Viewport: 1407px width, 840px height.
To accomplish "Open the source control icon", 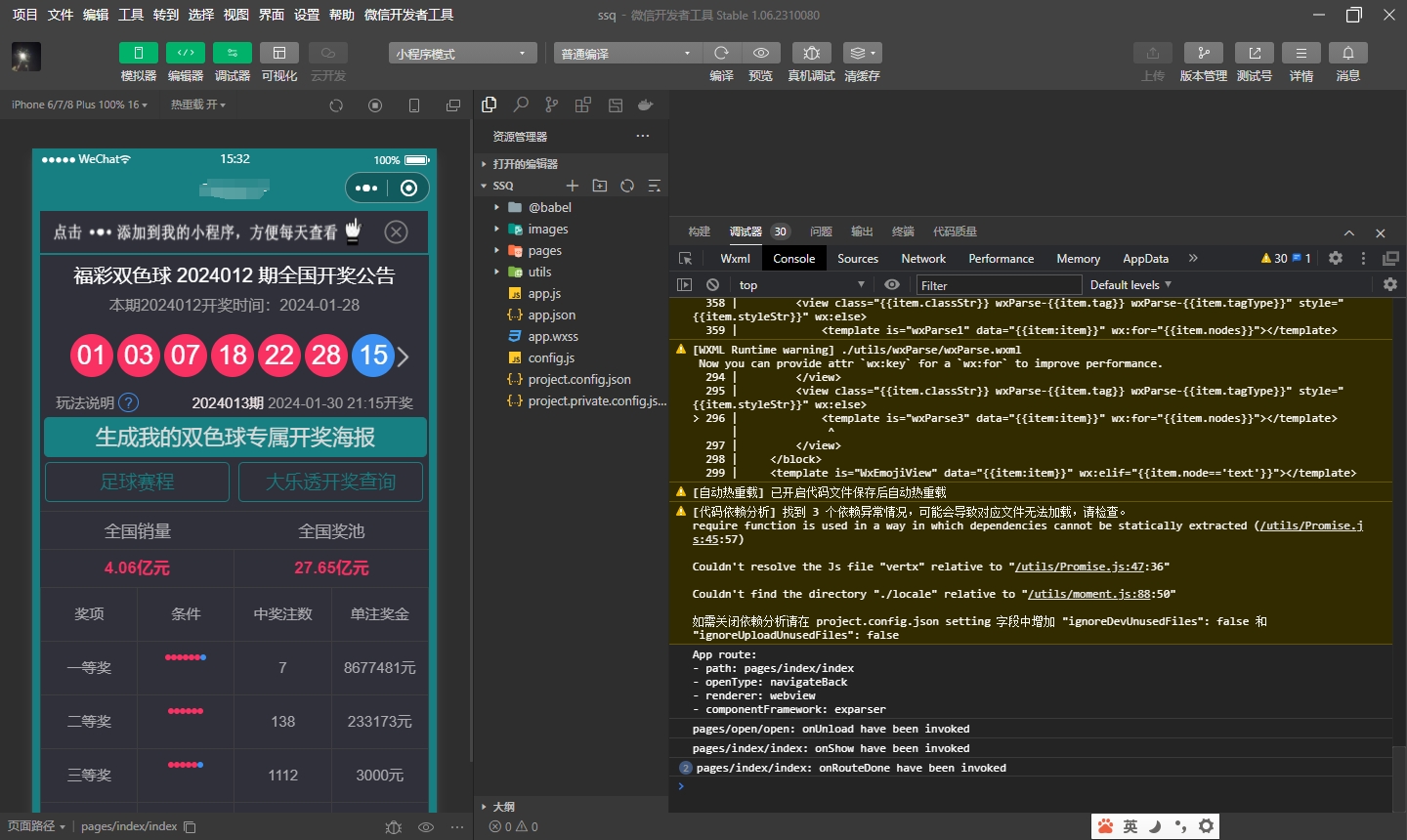I will [552, 105].
